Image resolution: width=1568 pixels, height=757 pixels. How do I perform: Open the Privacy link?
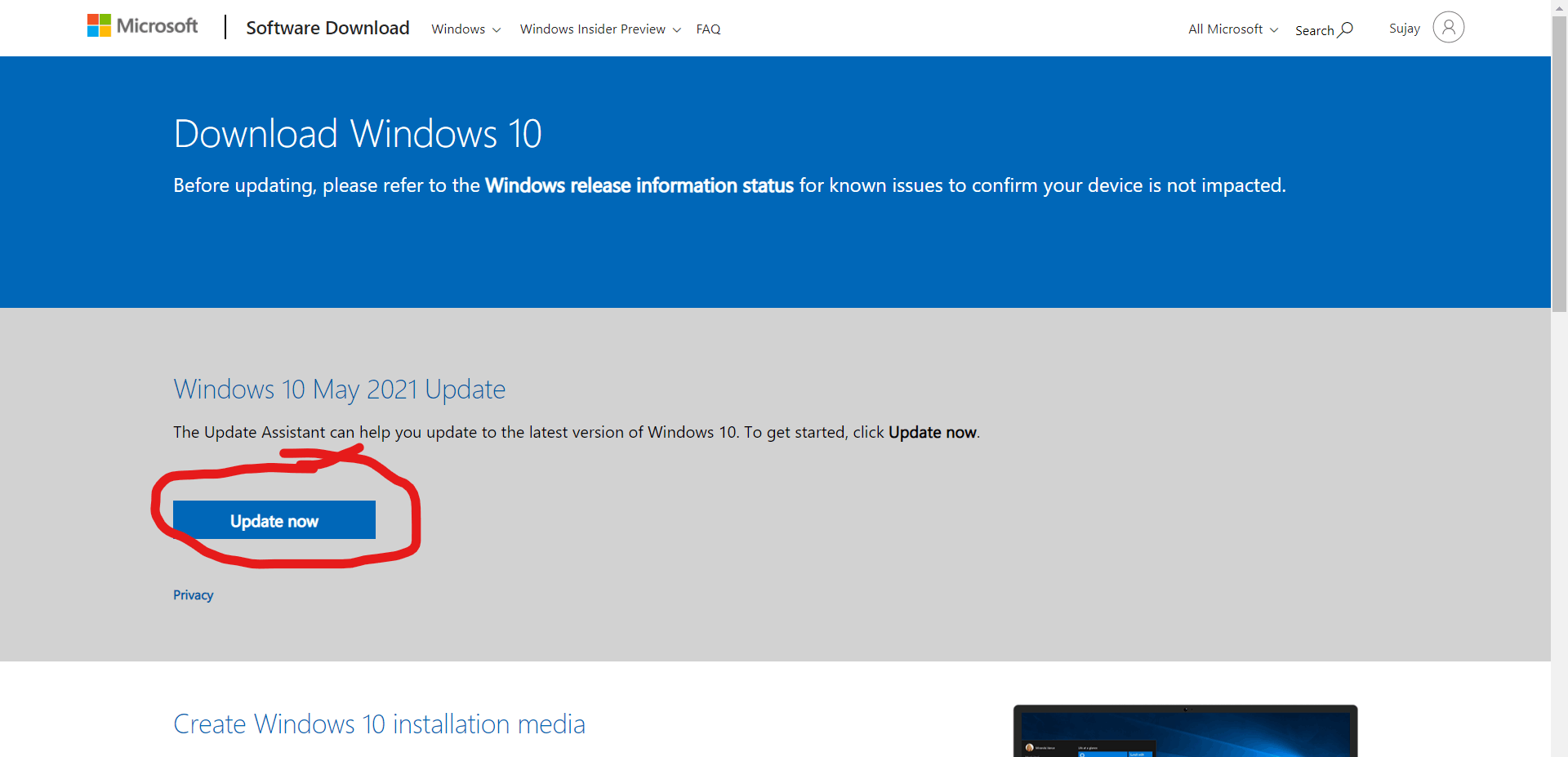click(x=193, y=595)
